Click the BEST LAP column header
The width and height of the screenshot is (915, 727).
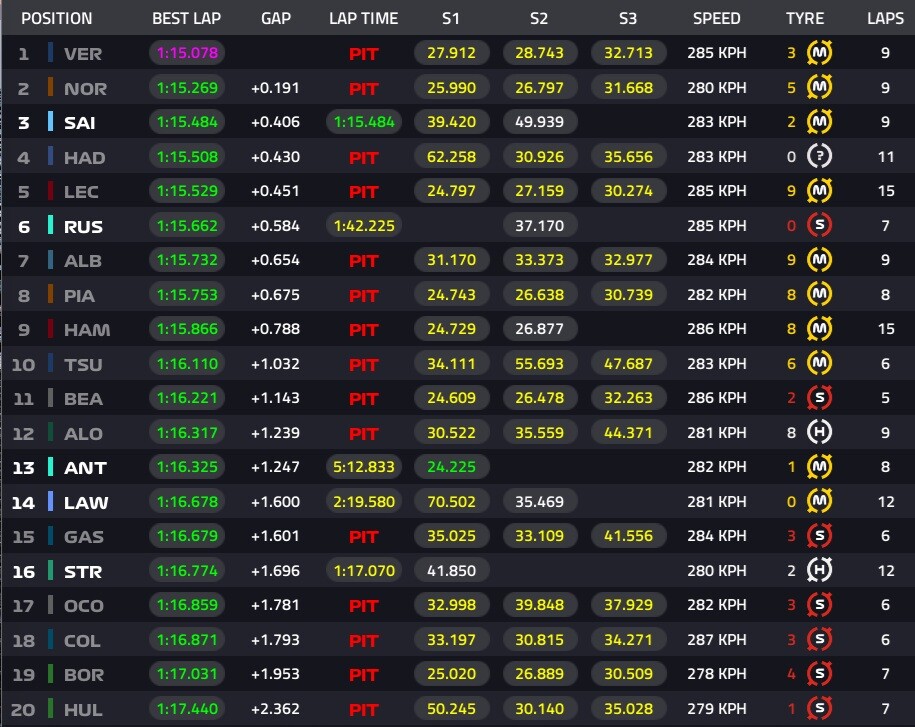pyautogui.click(x=187, y=19)
